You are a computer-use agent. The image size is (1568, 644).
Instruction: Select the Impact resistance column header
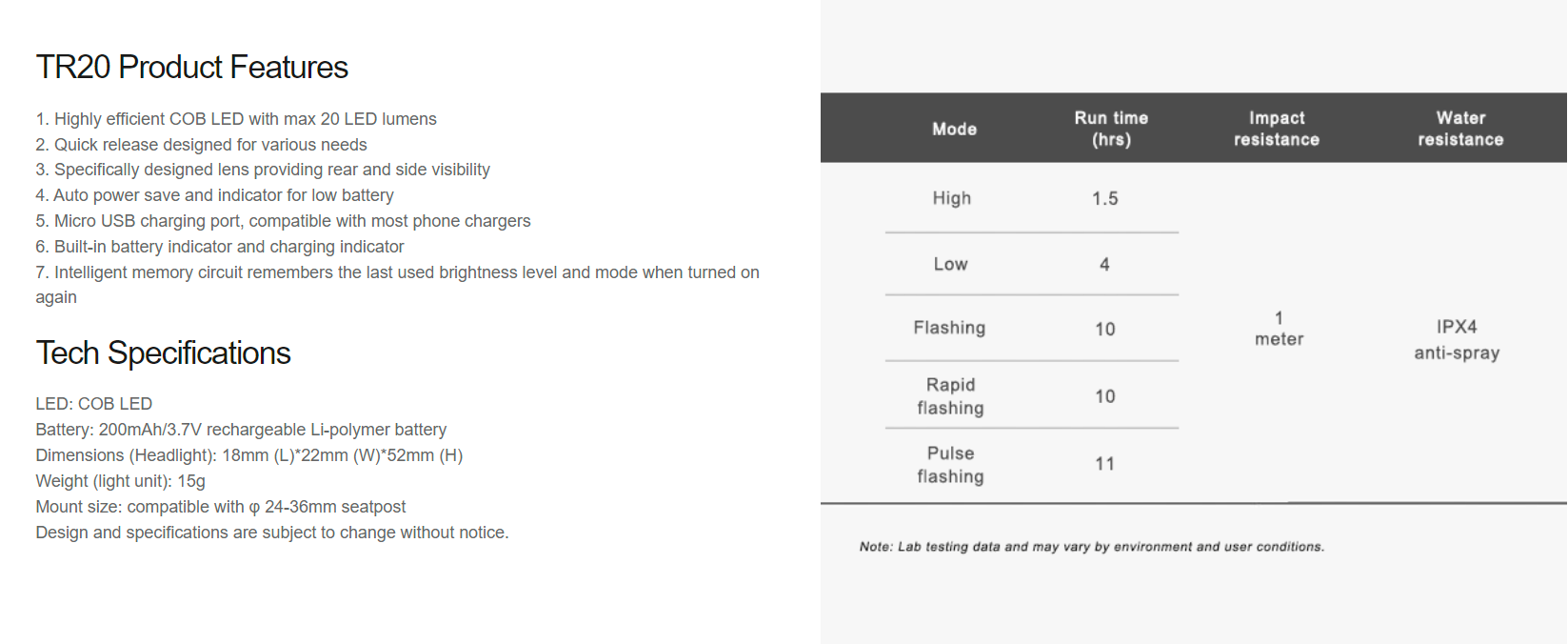pyautogui.click(x=1276, y=129)
